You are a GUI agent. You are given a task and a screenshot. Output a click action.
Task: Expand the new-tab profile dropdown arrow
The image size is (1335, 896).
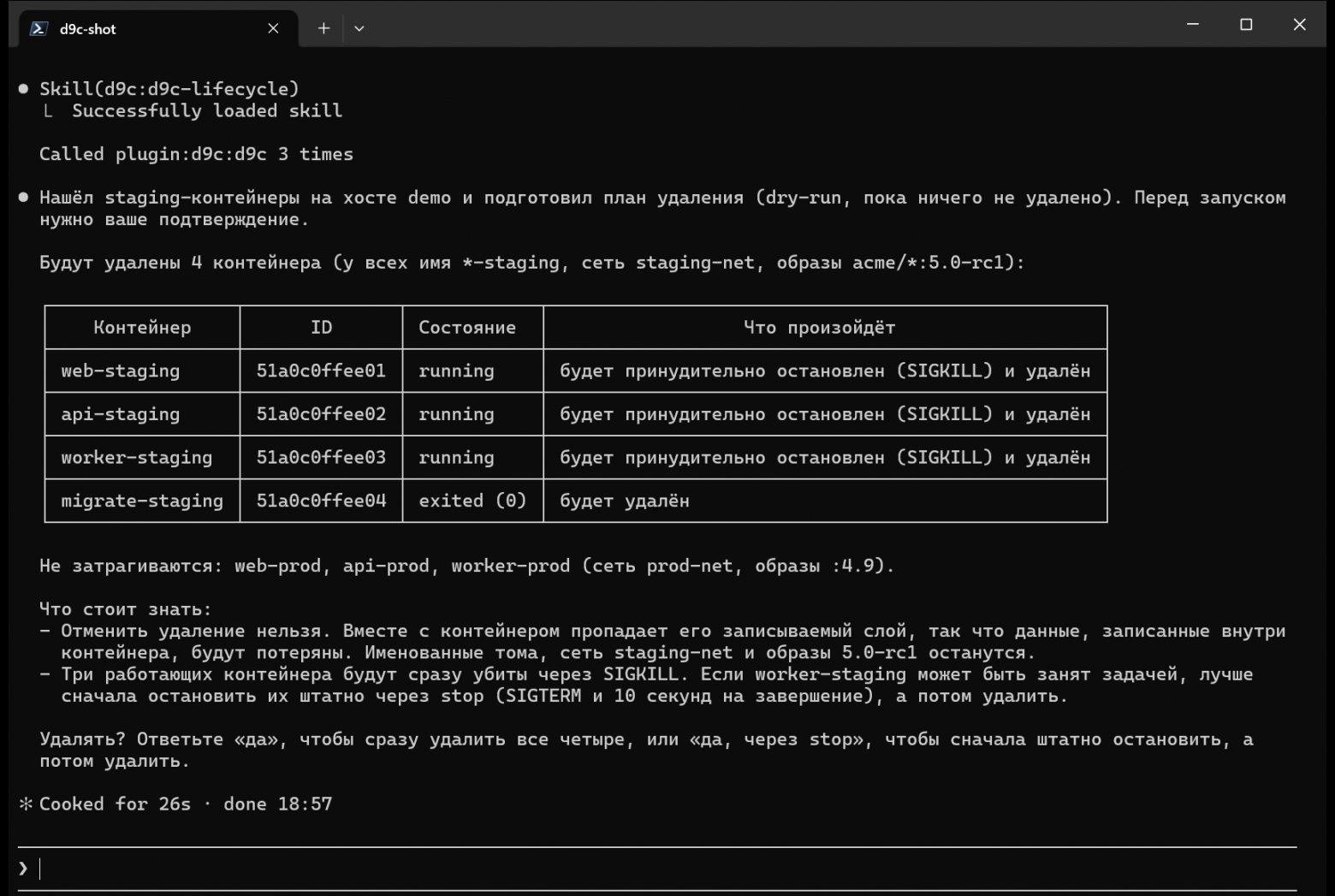coord(359,28)
